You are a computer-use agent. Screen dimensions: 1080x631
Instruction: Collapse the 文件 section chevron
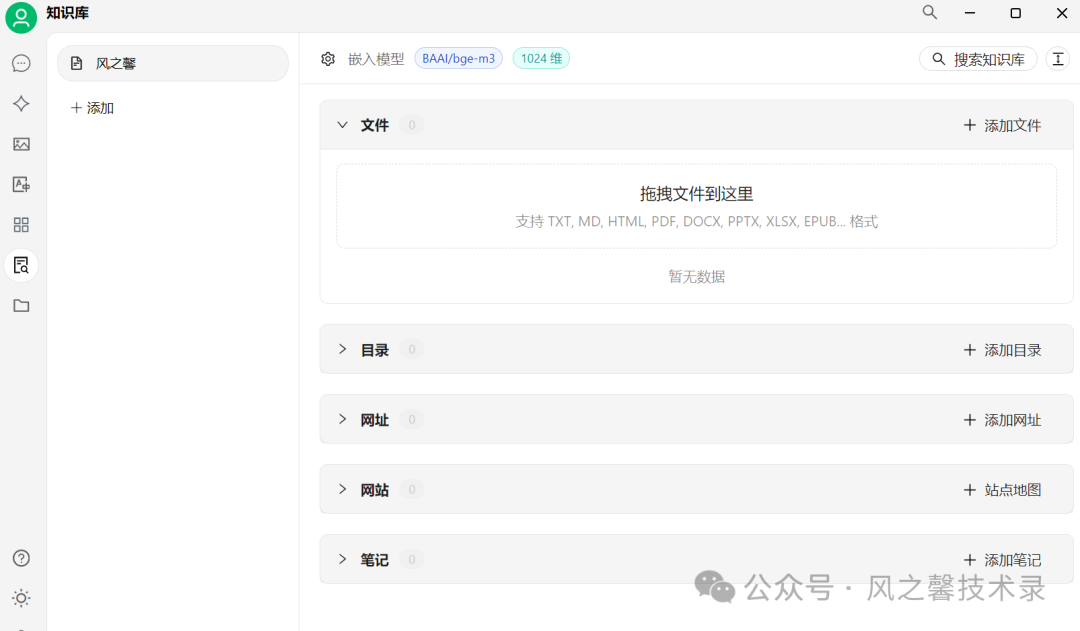342,125
